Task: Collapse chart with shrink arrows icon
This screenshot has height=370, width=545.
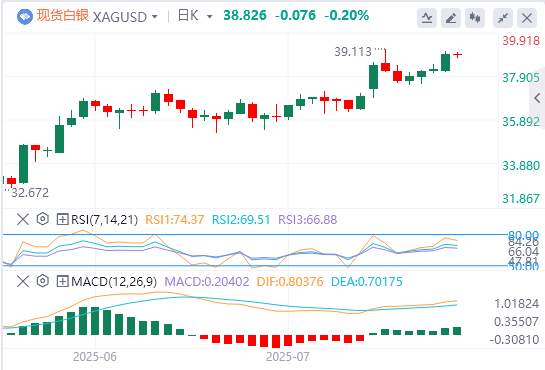Action: pos(503,18)
